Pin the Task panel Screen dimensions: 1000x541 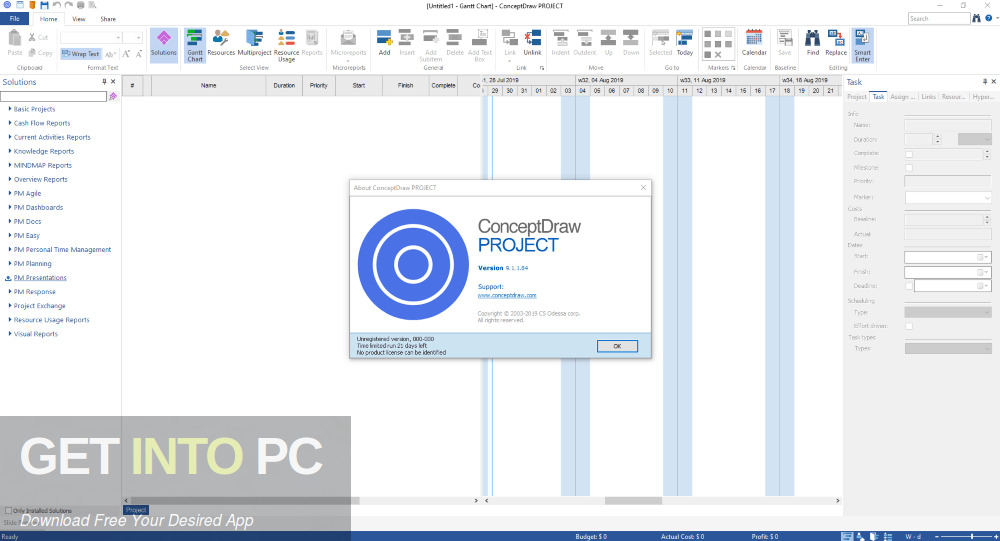[985, 82]
